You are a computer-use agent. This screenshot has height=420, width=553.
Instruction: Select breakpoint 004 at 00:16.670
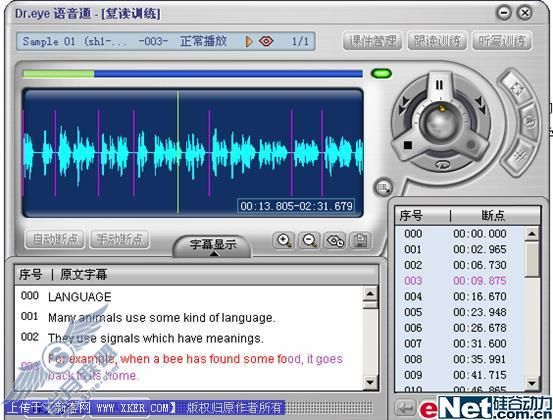coord(458,296)
